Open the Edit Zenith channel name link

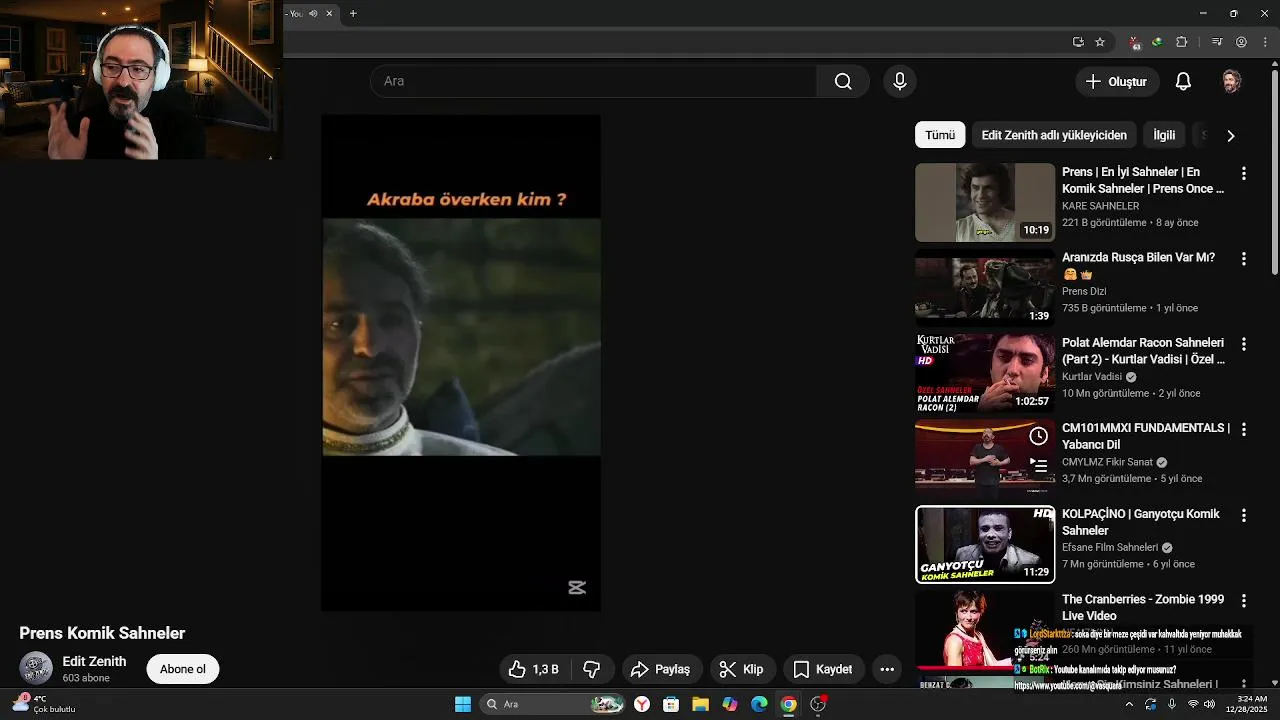pyautogui.click(x=94, y=661)
